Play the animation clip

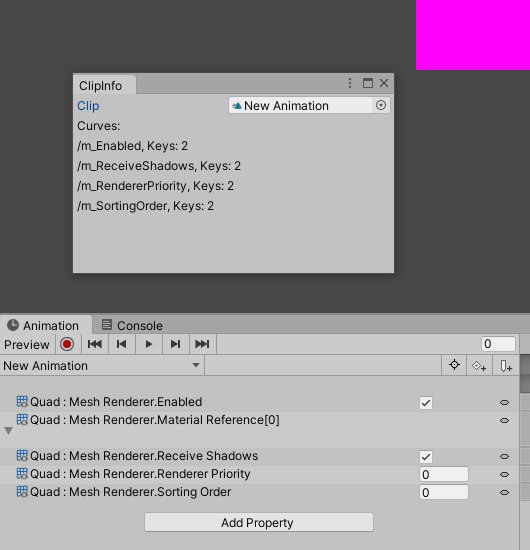coord(148,344)
